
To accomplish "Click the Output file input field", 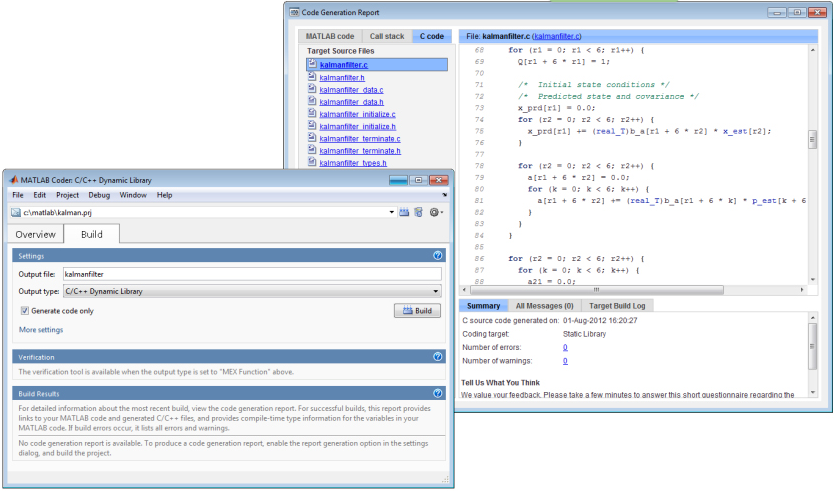I will [x=252, y=274].
